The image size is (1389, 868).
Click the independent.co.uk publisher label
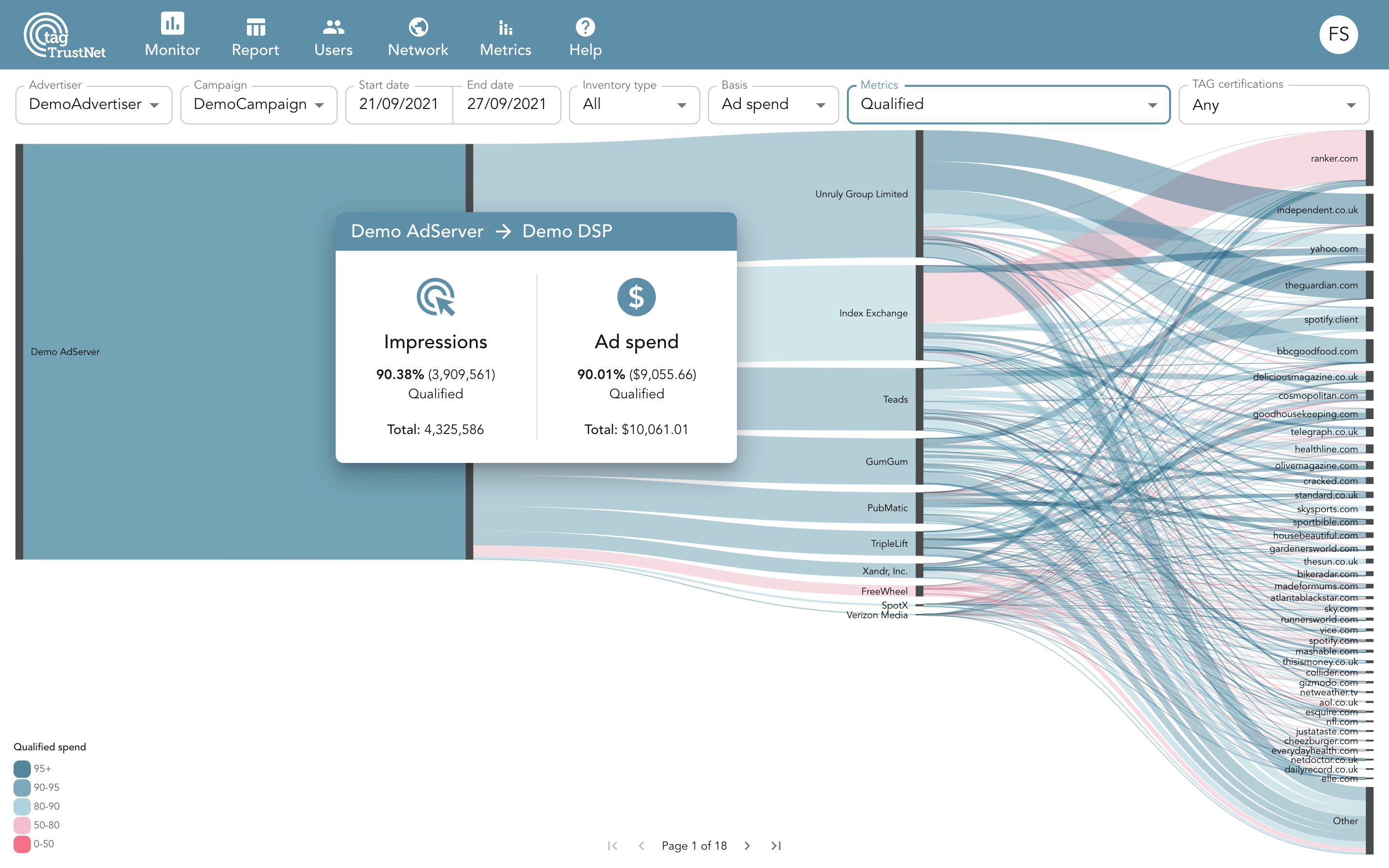[1317, 210]
